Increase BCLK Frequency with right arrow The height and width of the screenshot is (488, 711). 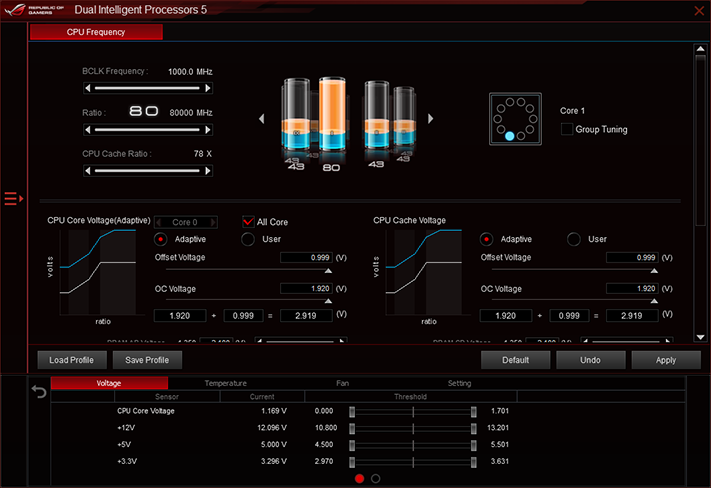(208, 88)
